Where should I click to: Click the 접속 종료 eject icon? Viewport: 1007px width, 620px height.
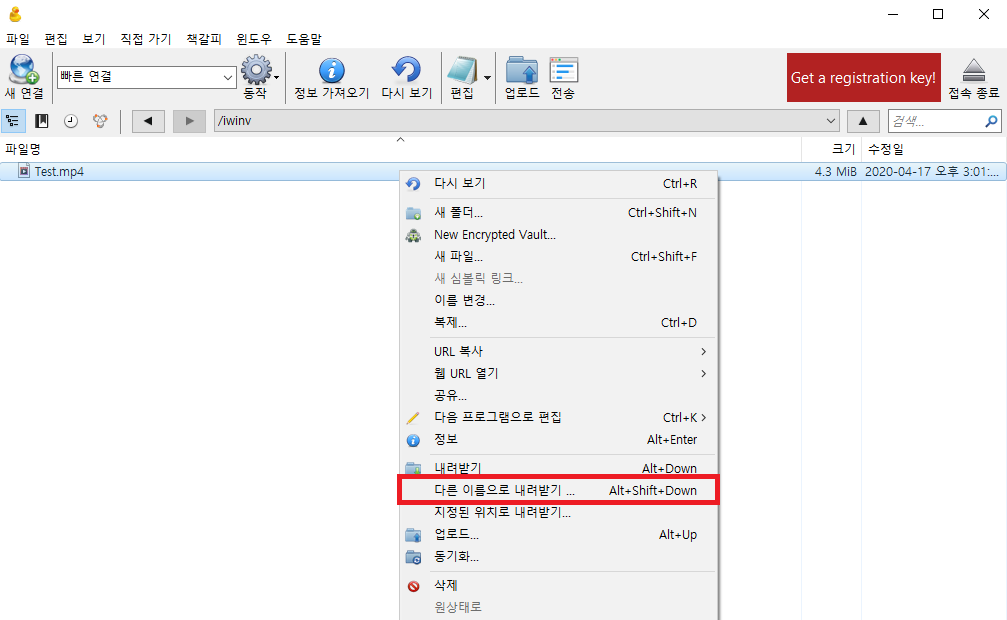point(974,71)
